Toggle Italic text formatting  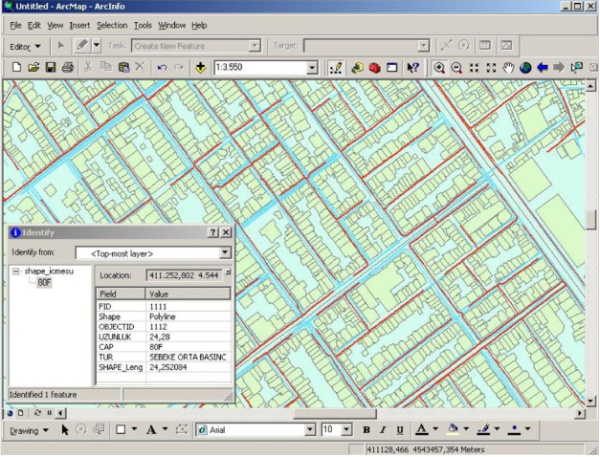pyautogui.click(x=382, y=429)
